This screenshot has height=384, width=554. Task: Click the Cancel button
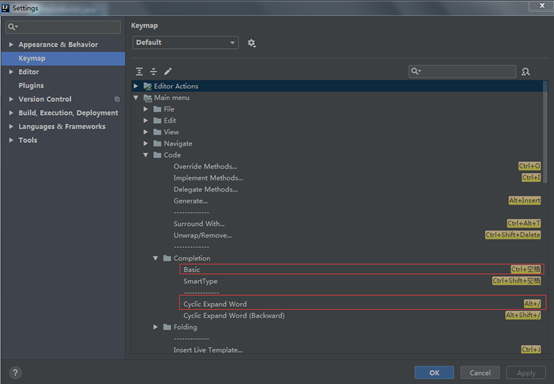(x=480, y=373)
